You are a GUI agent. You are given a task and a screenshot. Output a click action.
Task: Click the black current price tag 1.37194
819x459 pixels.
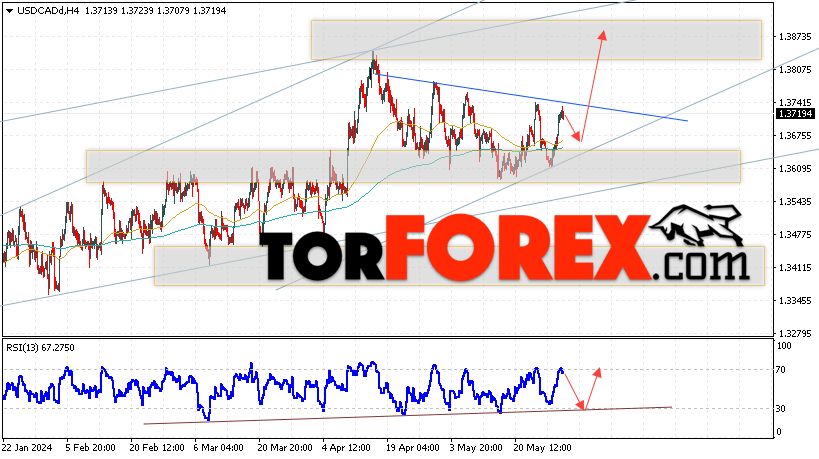795,114
